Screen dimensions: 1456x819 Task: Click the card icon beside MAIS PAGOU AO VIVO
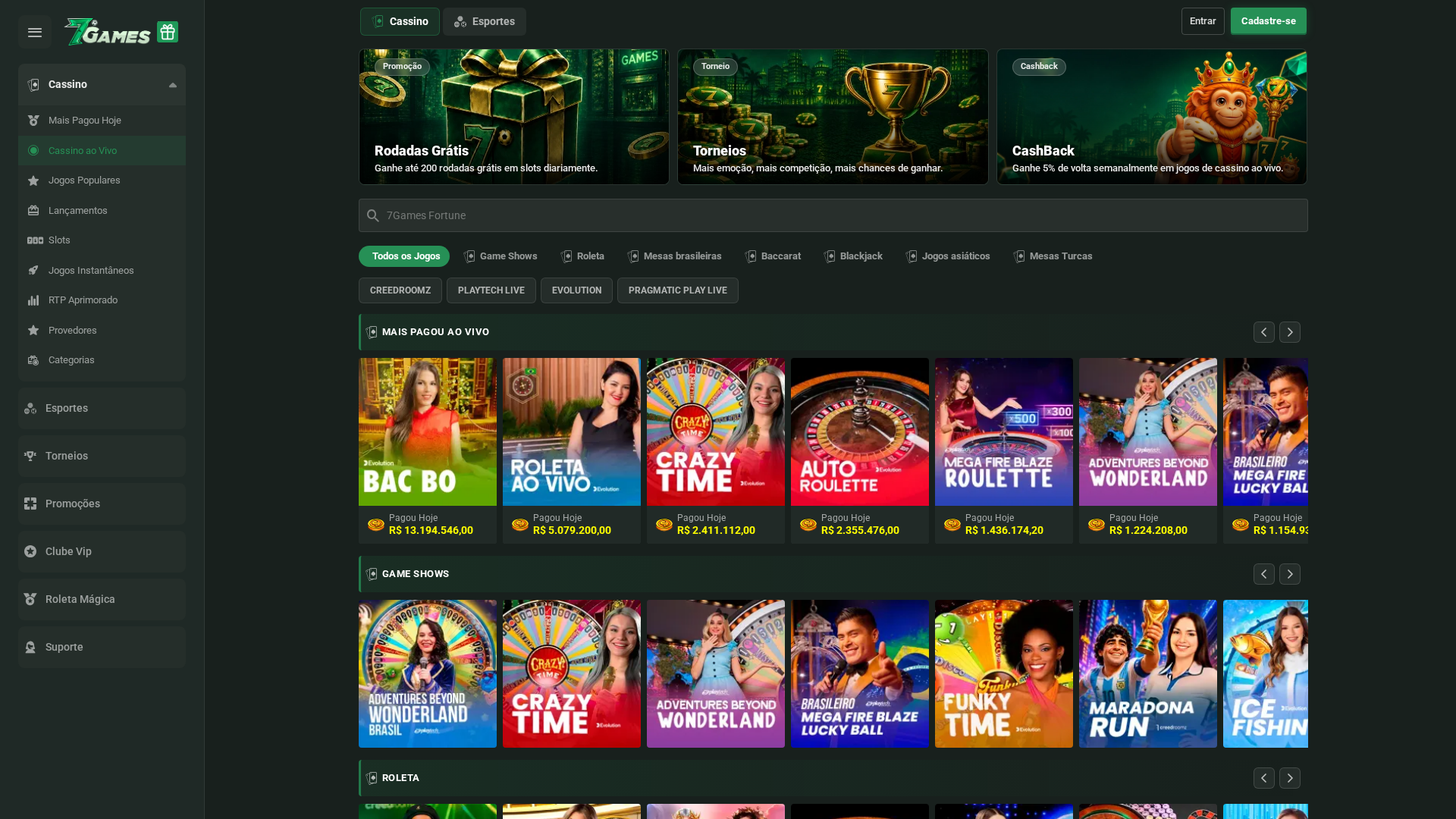click(x=372, y=332)
